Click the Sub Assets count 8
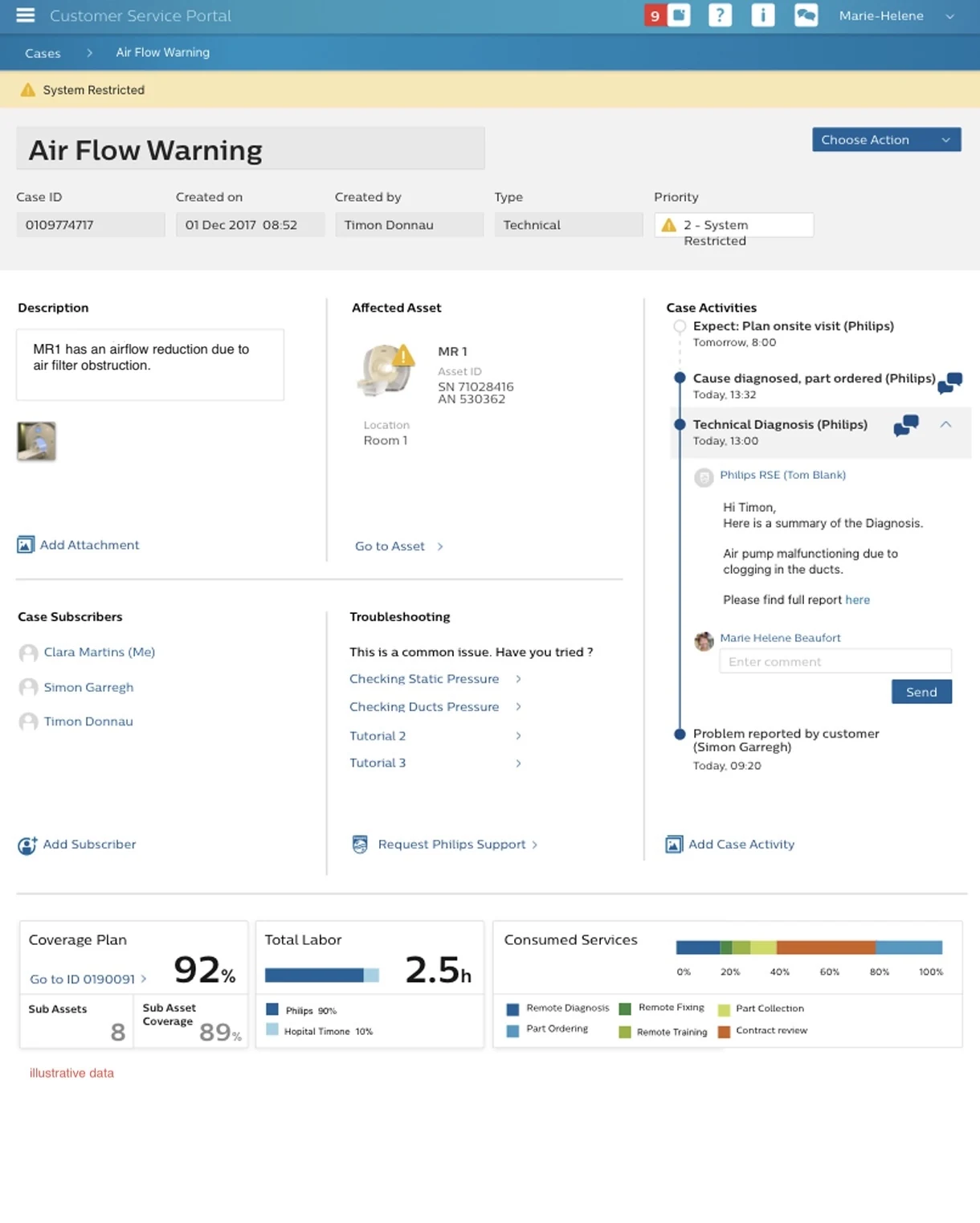 tap(118, 1032)
